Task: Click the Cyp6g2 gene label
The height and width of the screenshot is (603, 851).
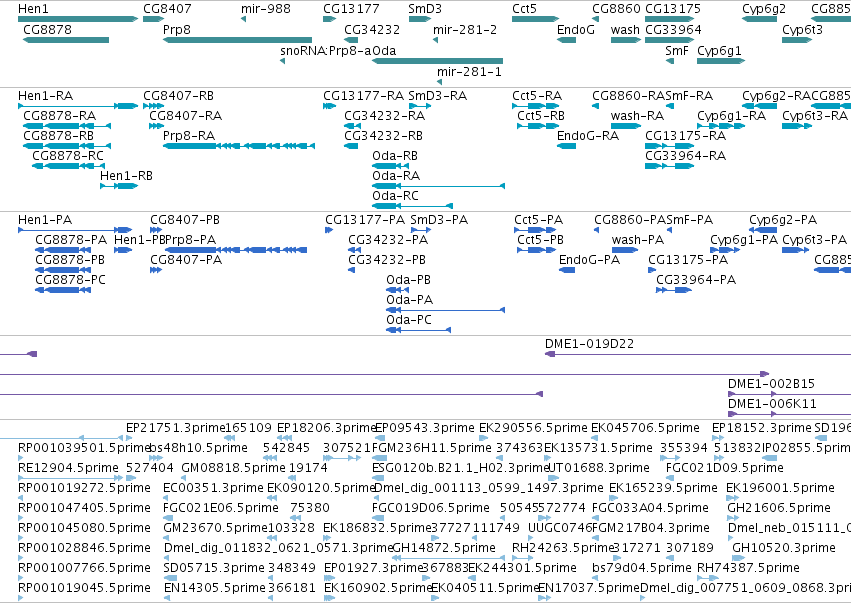Action: 764,9
